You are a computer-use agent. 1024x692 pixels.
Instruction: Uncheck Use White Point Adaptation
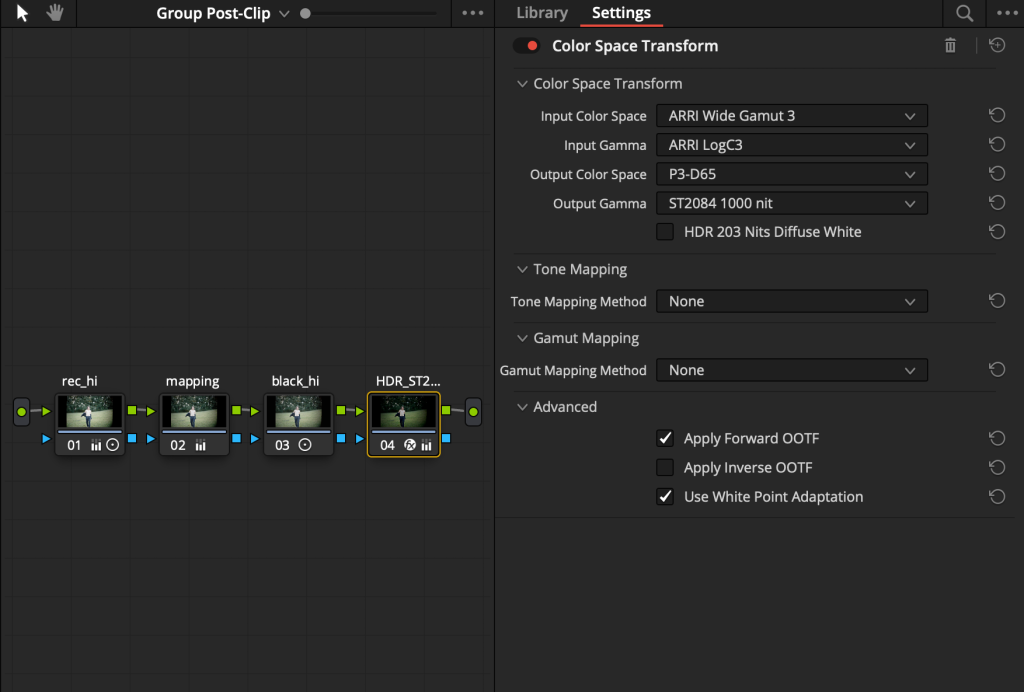tap(665, 497)
